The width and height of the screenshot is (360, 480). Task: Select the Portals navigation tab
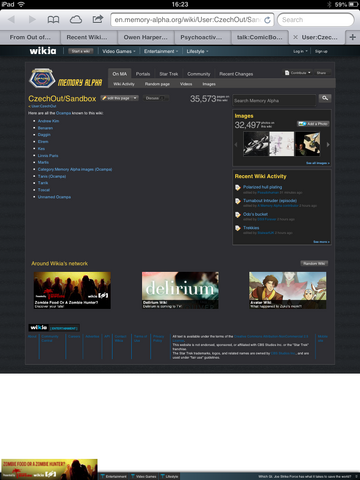click(x=143, y=74)
